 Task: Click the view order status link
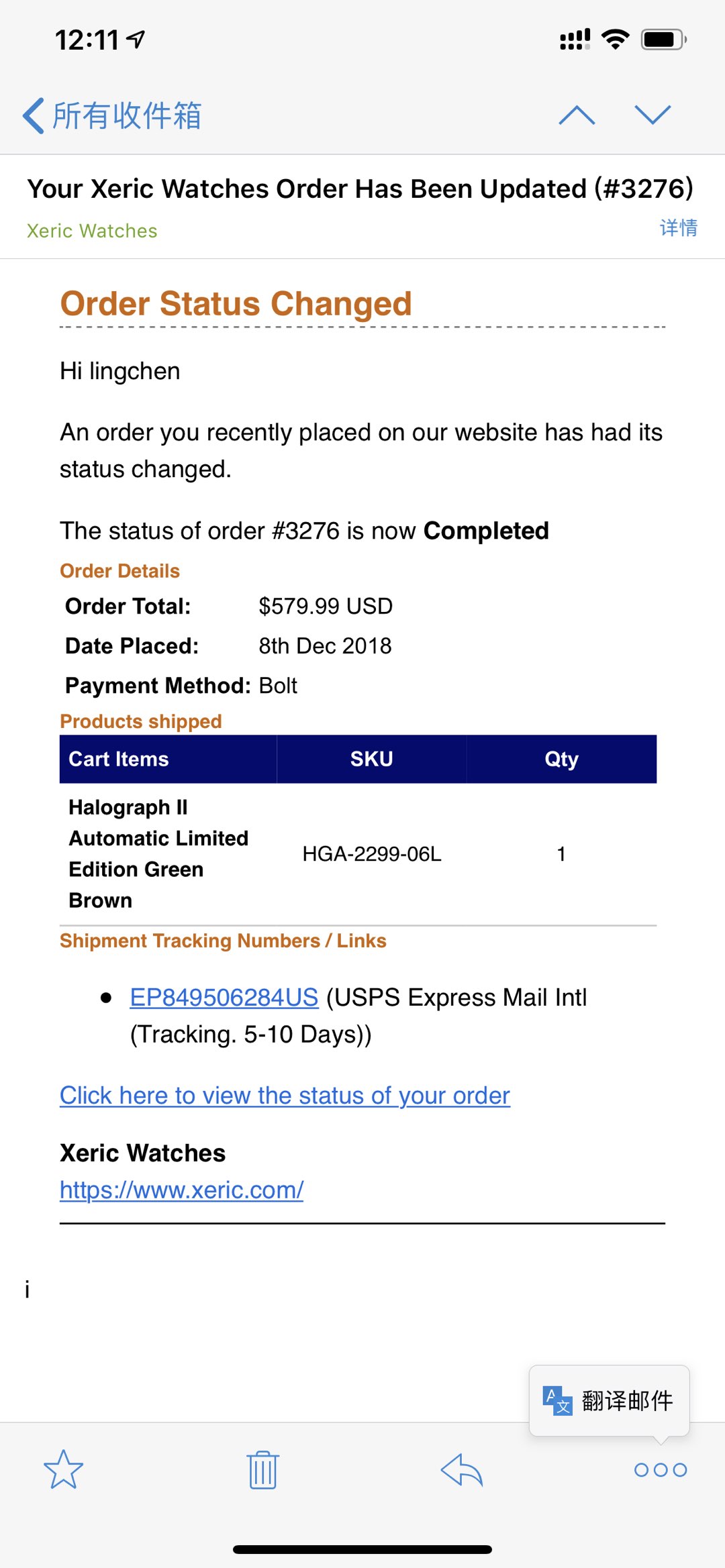(285, 1096)
